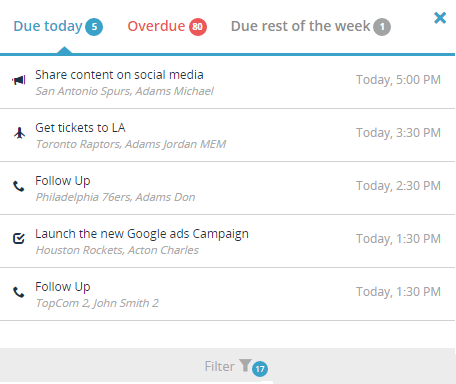Viewport: 456px width, 384px height.
Task: Open the Due rest of the week tab
Action: (300, 26)
